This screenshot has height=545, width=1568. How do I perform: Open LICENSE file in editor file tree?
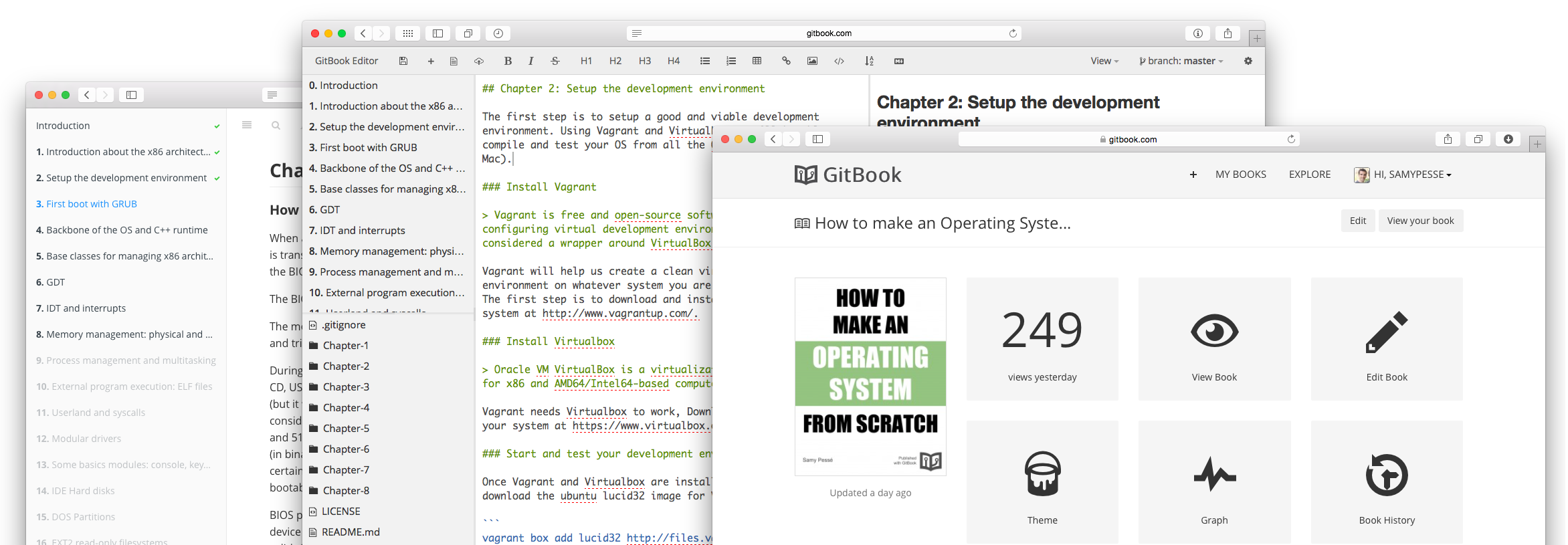334,512
